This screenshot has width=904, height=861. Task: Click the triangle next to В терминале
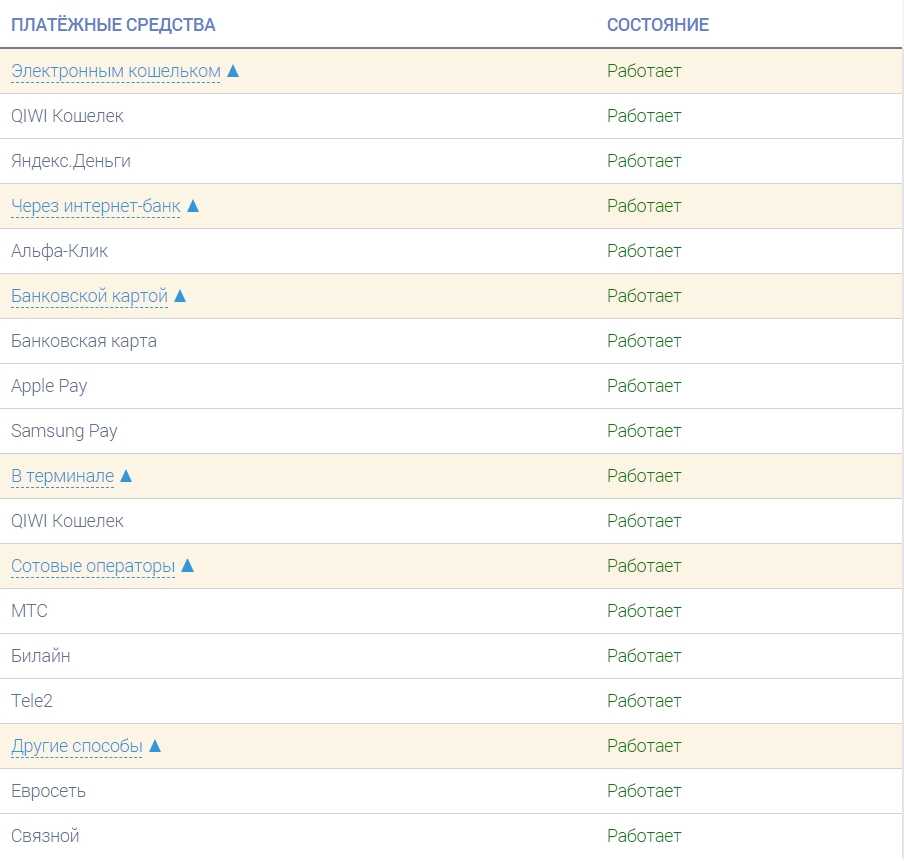click(126, 476)
